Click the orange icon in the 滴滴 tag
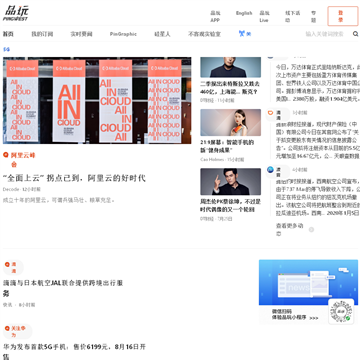The width and height of the screenshot is (360, 360). (x=7, y=264)
